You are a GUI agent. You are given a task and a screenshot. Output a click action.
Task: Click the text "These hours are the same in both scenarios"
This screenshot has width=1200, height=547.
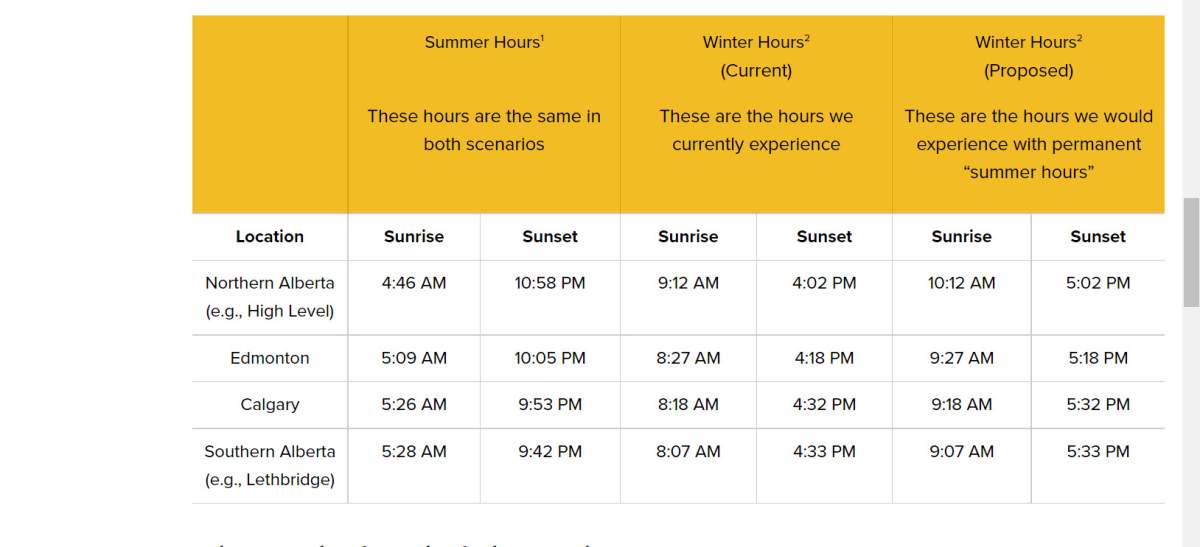[484, 130]
